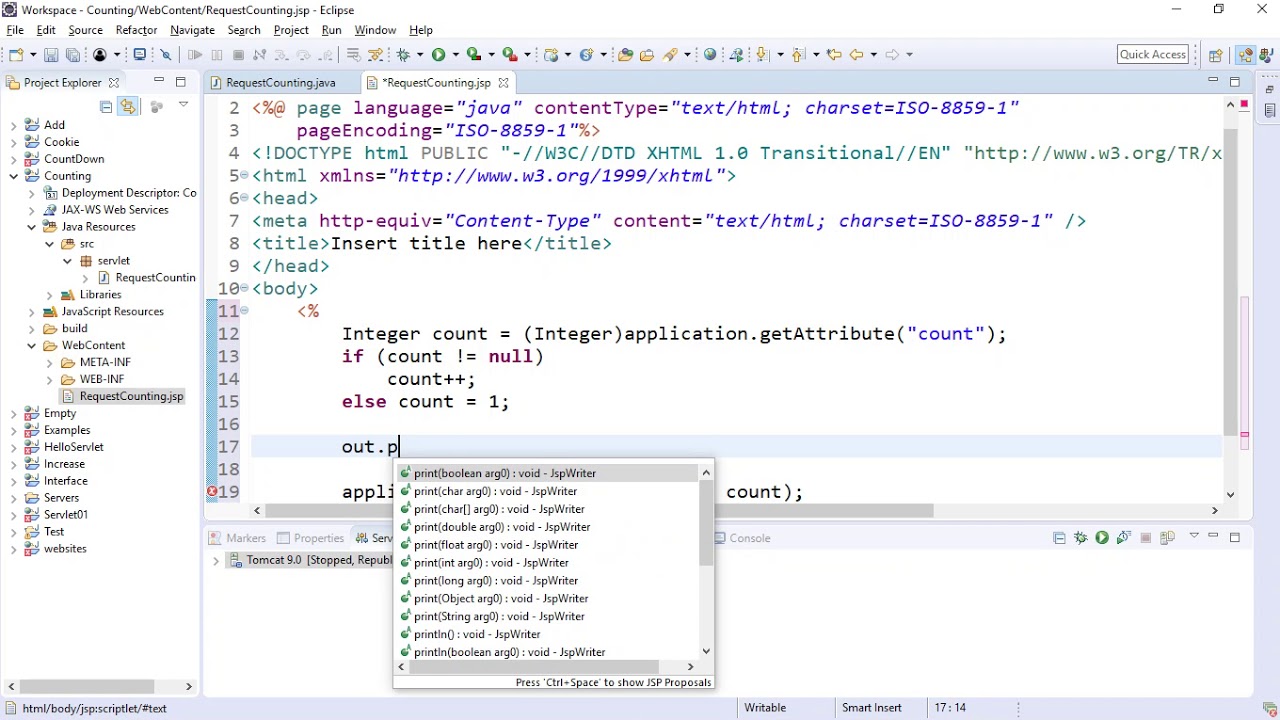1280x720 pixels.
Task: Select the HelloServlet project
Action: click(73, 447)
